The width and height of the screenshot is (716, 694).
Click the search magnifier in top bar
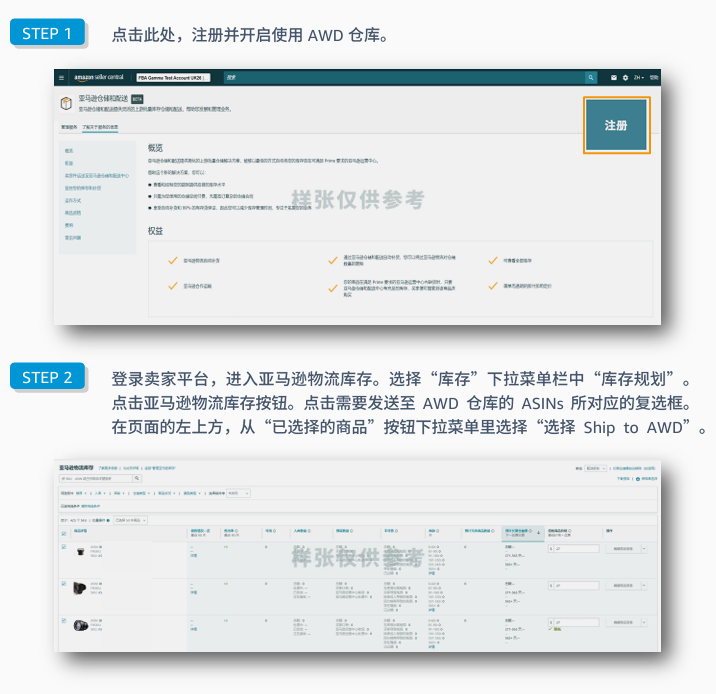591,78
